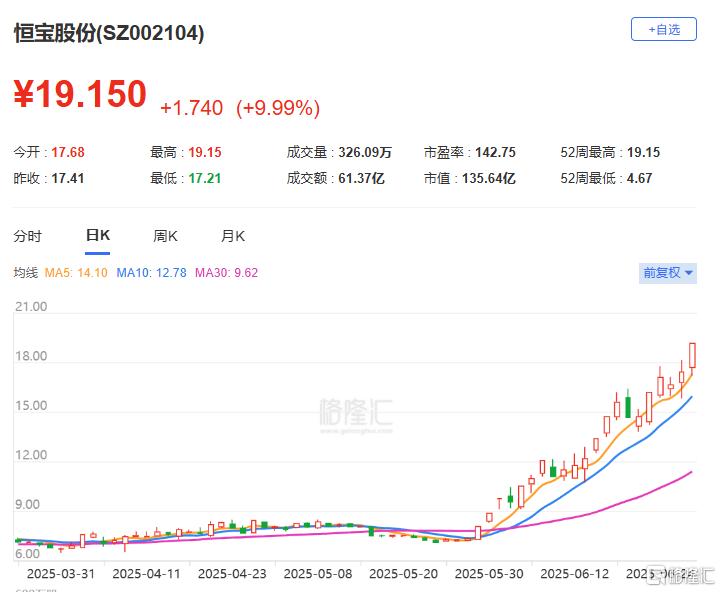Viewport: 721px width, 592px height.
Task: Switch to the 分时 chart tab
Action: pos(28,236)
